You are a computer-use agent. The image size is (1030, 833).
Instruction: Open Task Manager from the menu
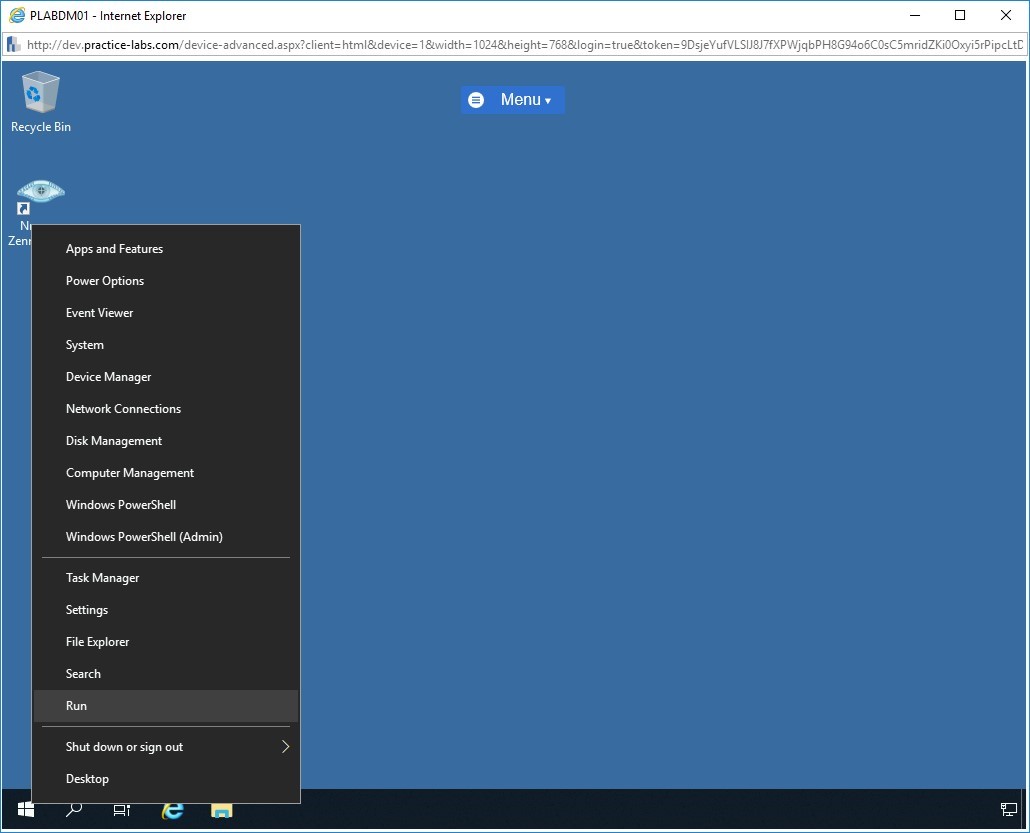point(102,577)
